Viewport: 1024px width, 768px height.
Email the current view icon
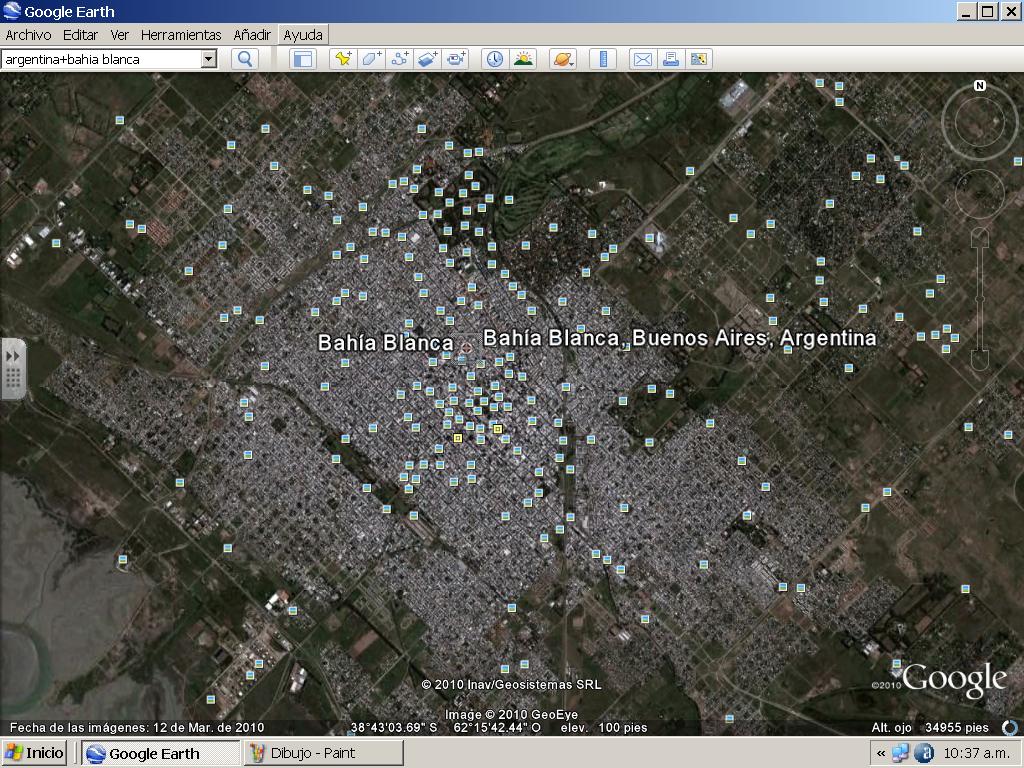643,59
